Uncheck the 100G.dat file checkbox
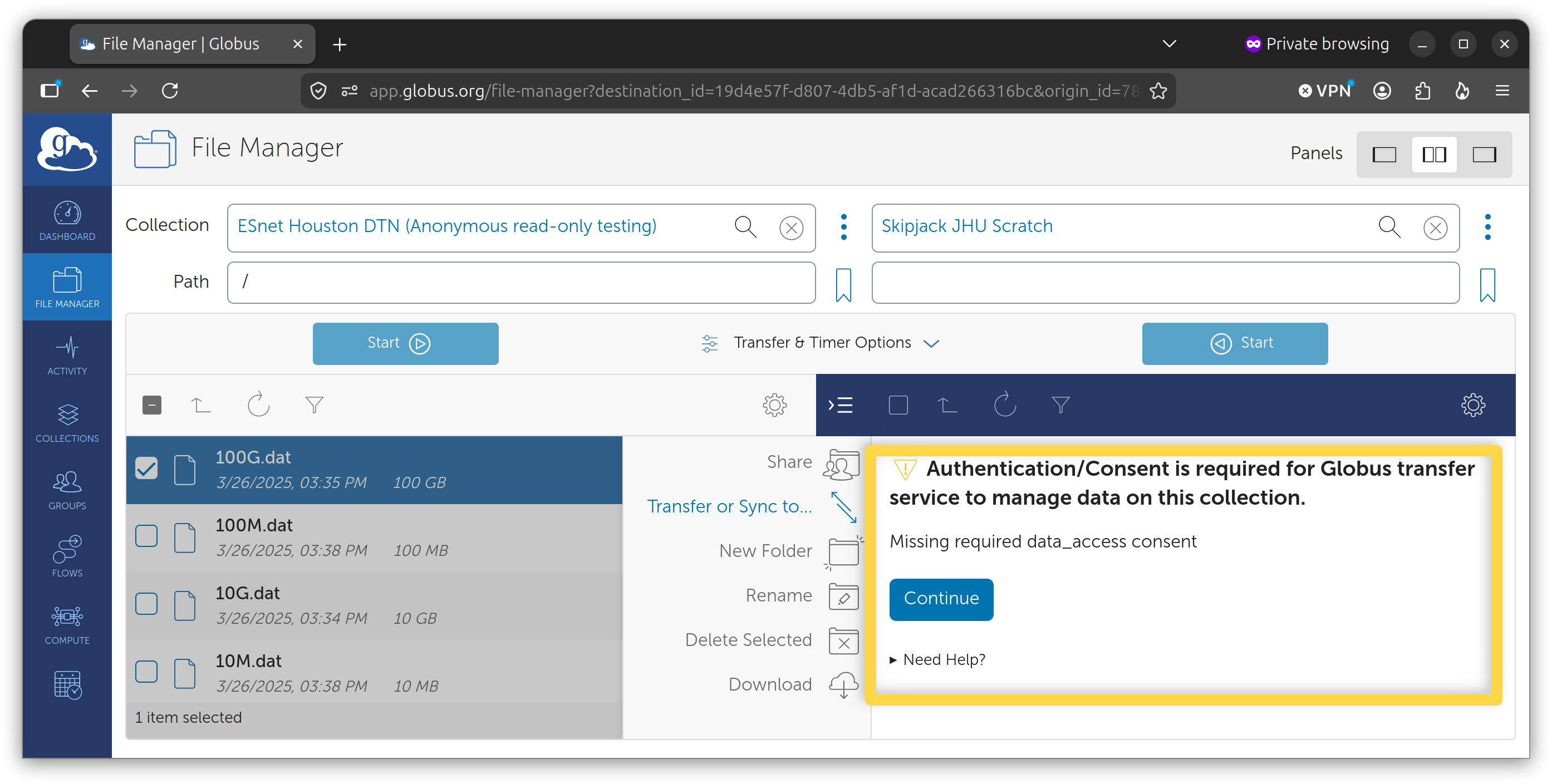 pos(146,469)
